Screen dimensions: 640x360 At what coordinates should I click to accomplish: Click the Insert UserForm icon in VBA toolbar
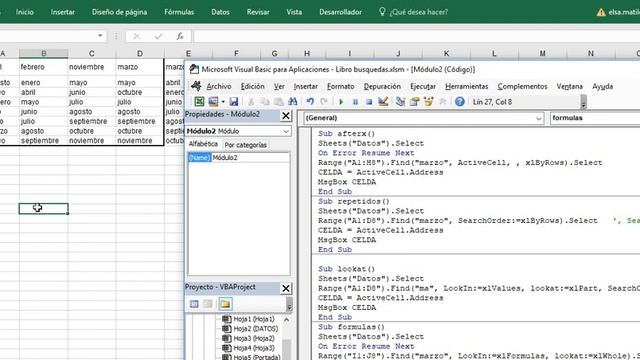coord(213,102)
